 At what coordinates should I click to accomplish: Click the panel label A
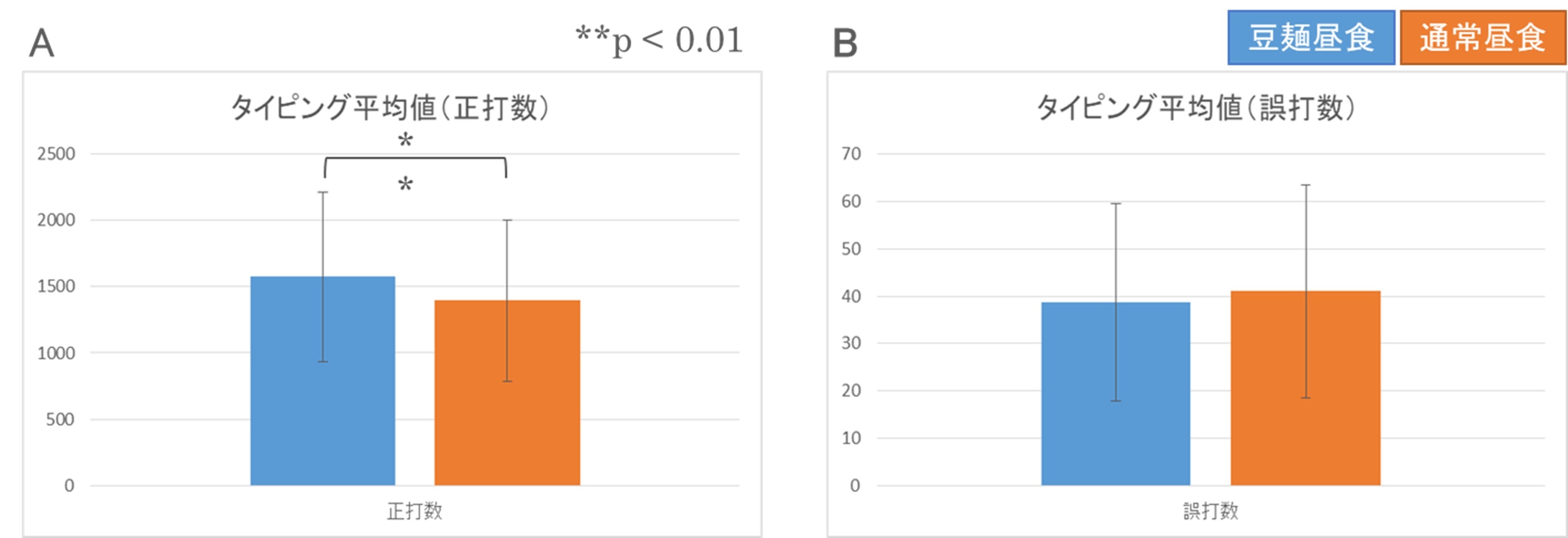41,44
